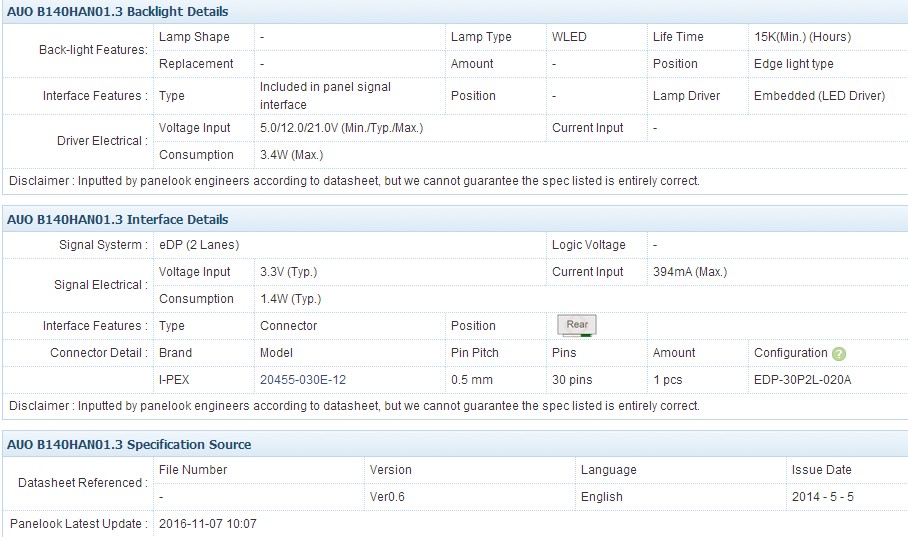Viewport: 908px width, 537px height.
Task: Select the 'Edge light type' position value
Action: click(793, 64)
